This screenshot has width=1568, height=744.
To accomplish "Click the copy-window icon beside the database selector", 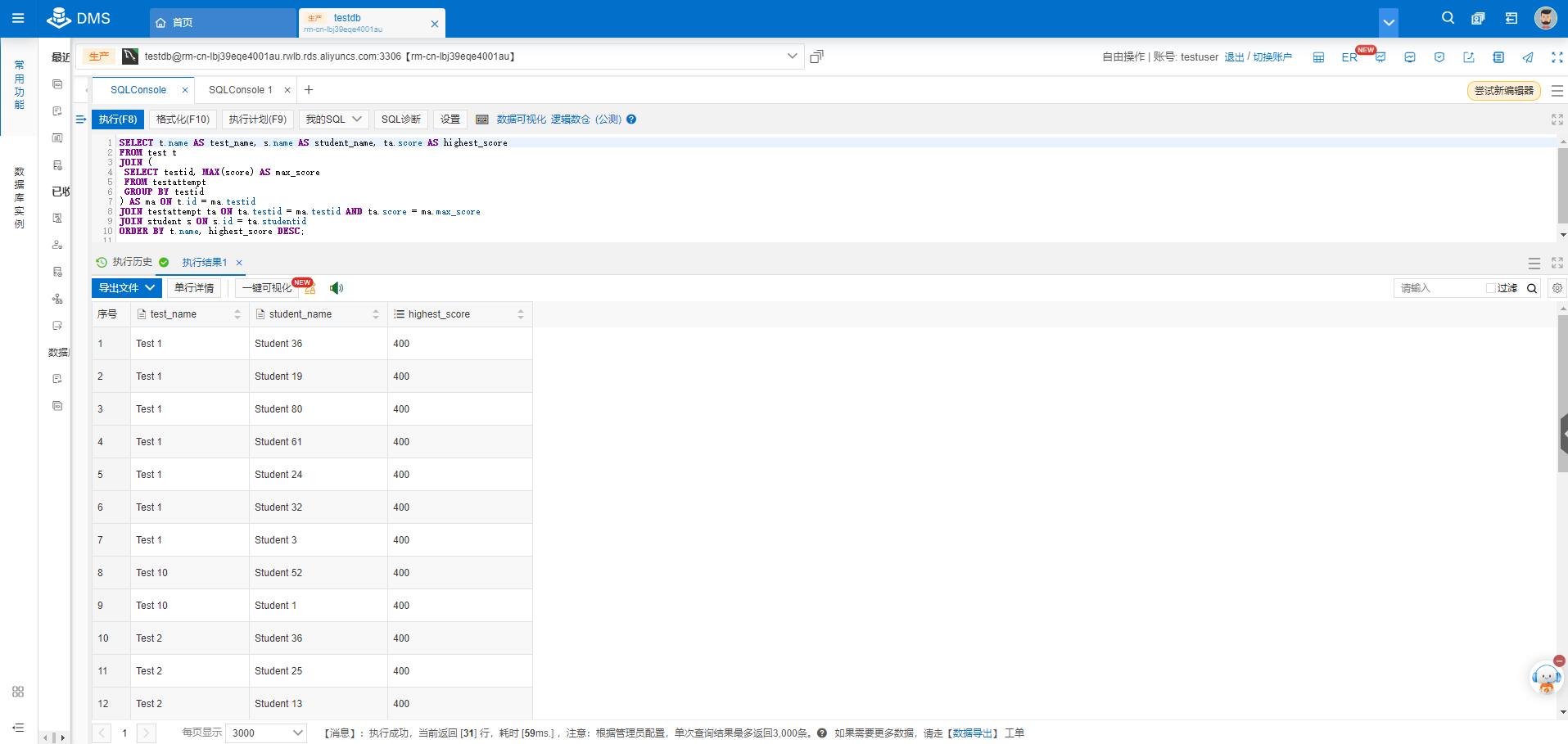I will [x=816, y=56].
